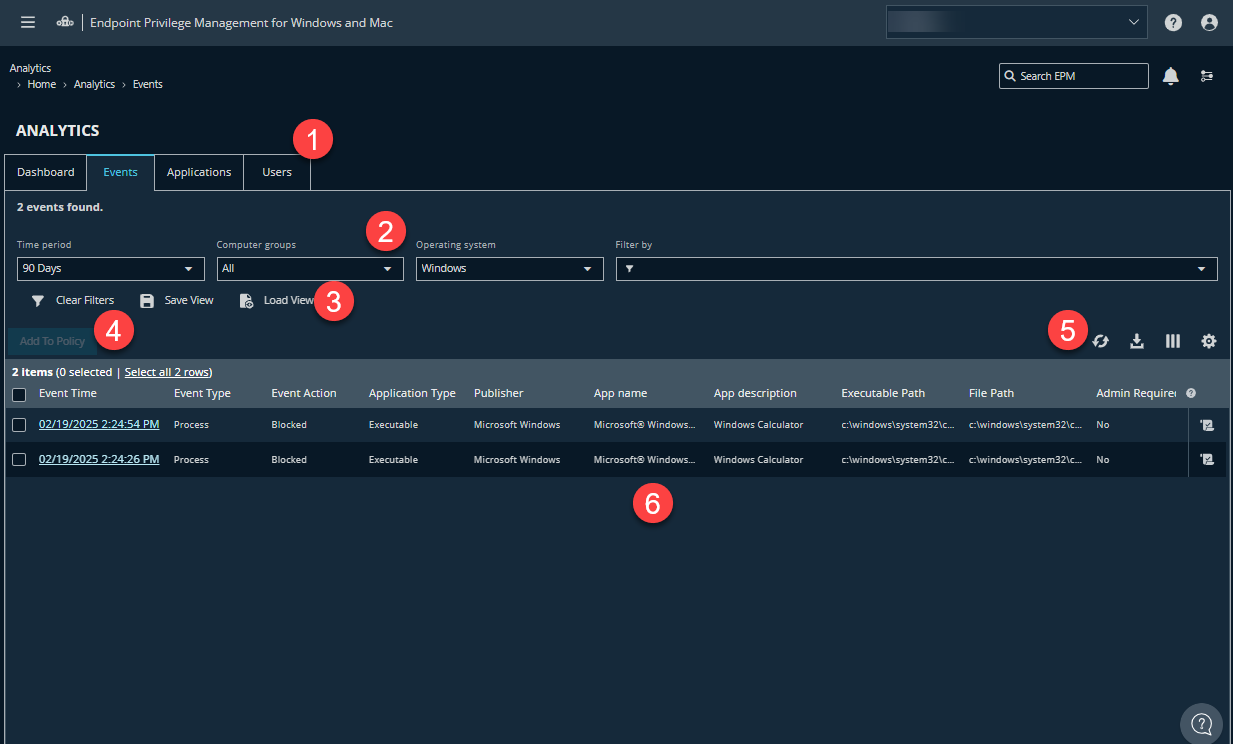1233x744 pixels.
Task: Expand the Operating system dropdown
Action: coord(509,269)
